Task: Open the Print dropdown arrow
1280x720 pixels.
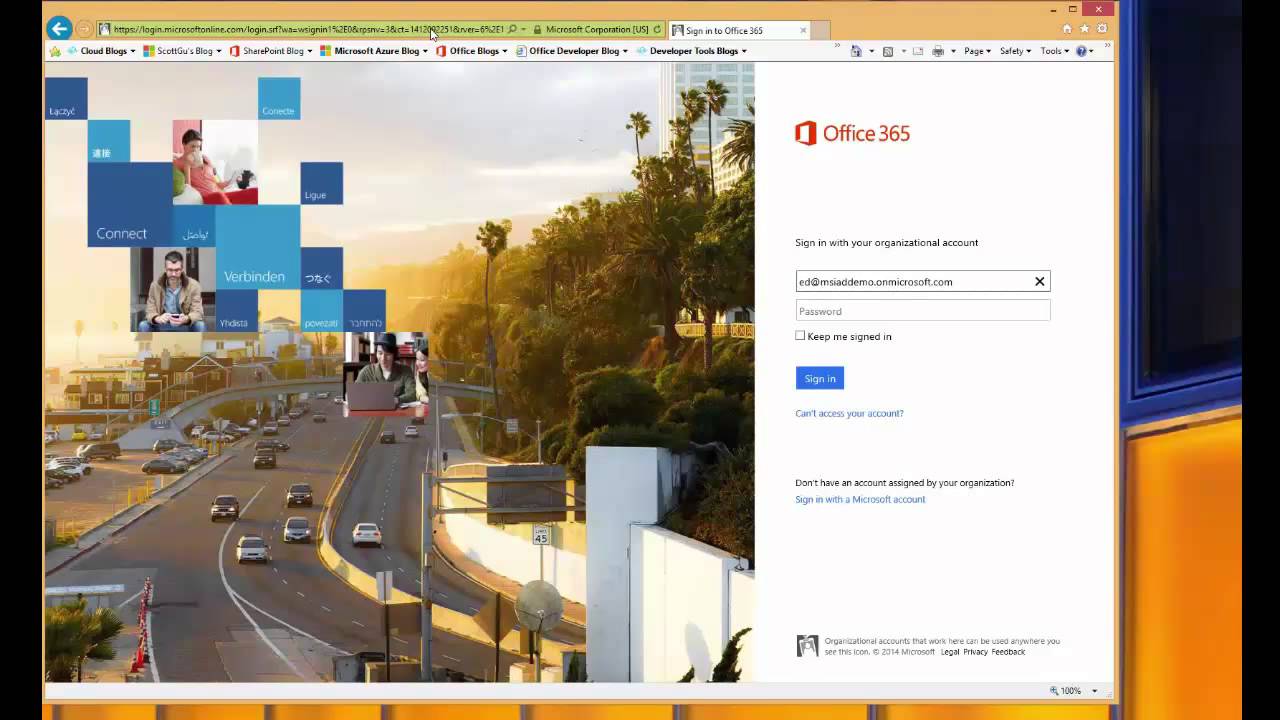Action: [954, 51]
